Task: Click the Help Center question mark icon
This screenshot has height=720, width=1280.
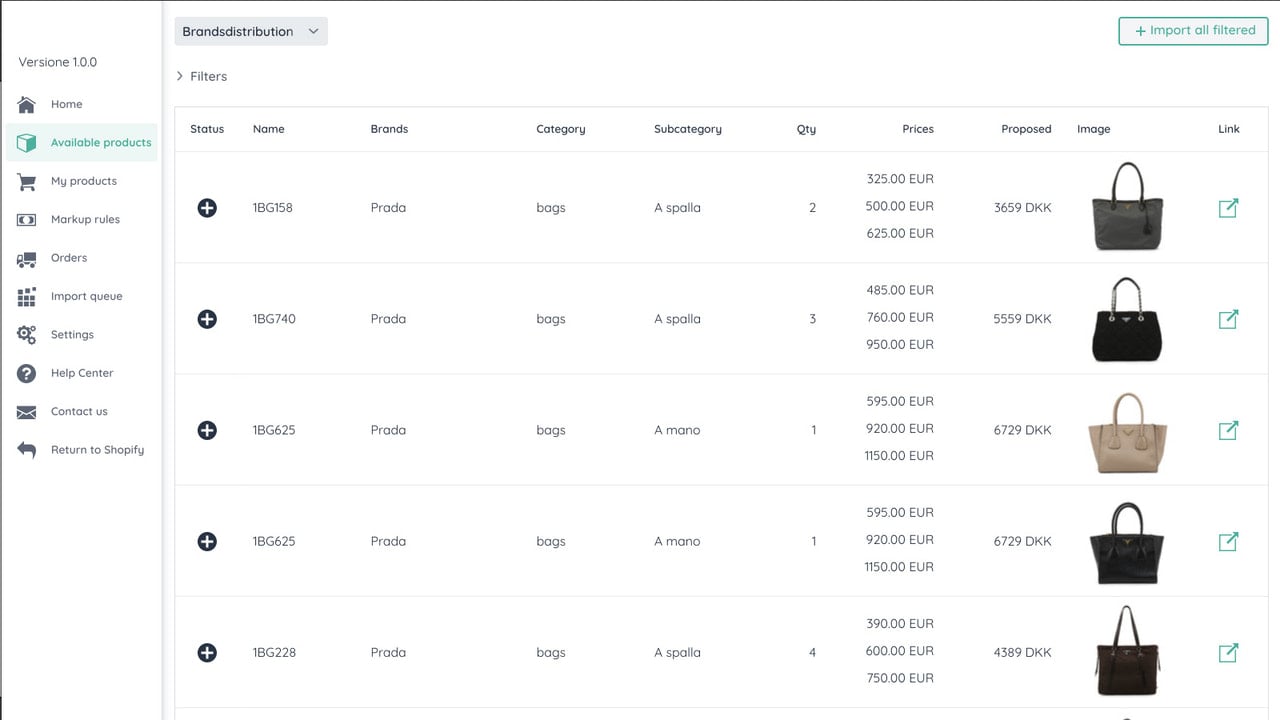Action: (x=27, y=373)
